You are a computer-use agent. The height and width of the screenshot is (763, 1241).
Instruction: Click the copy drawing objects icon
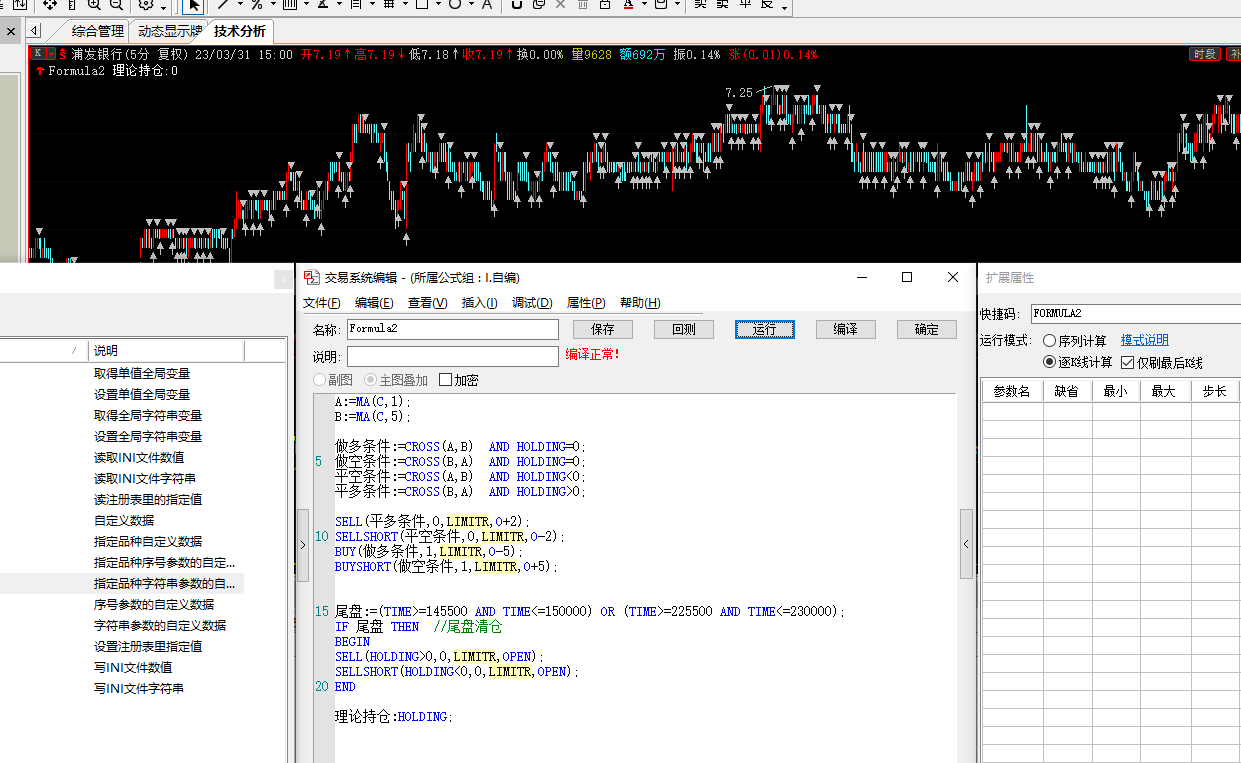point(539,5)
